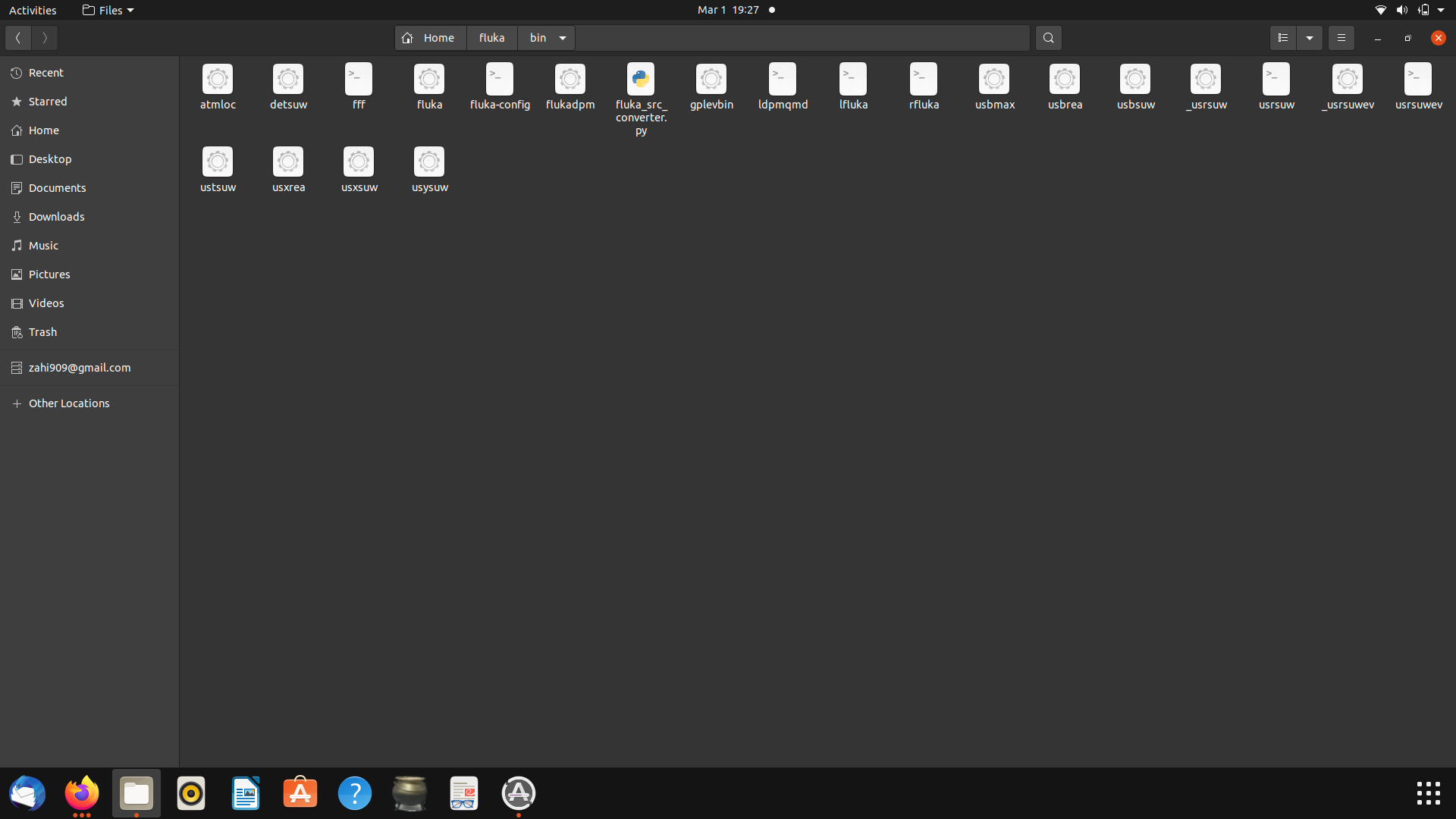Open the view options dropdown arrow
Viewport: 1456px width, 819px height.
click(1310, 38)
